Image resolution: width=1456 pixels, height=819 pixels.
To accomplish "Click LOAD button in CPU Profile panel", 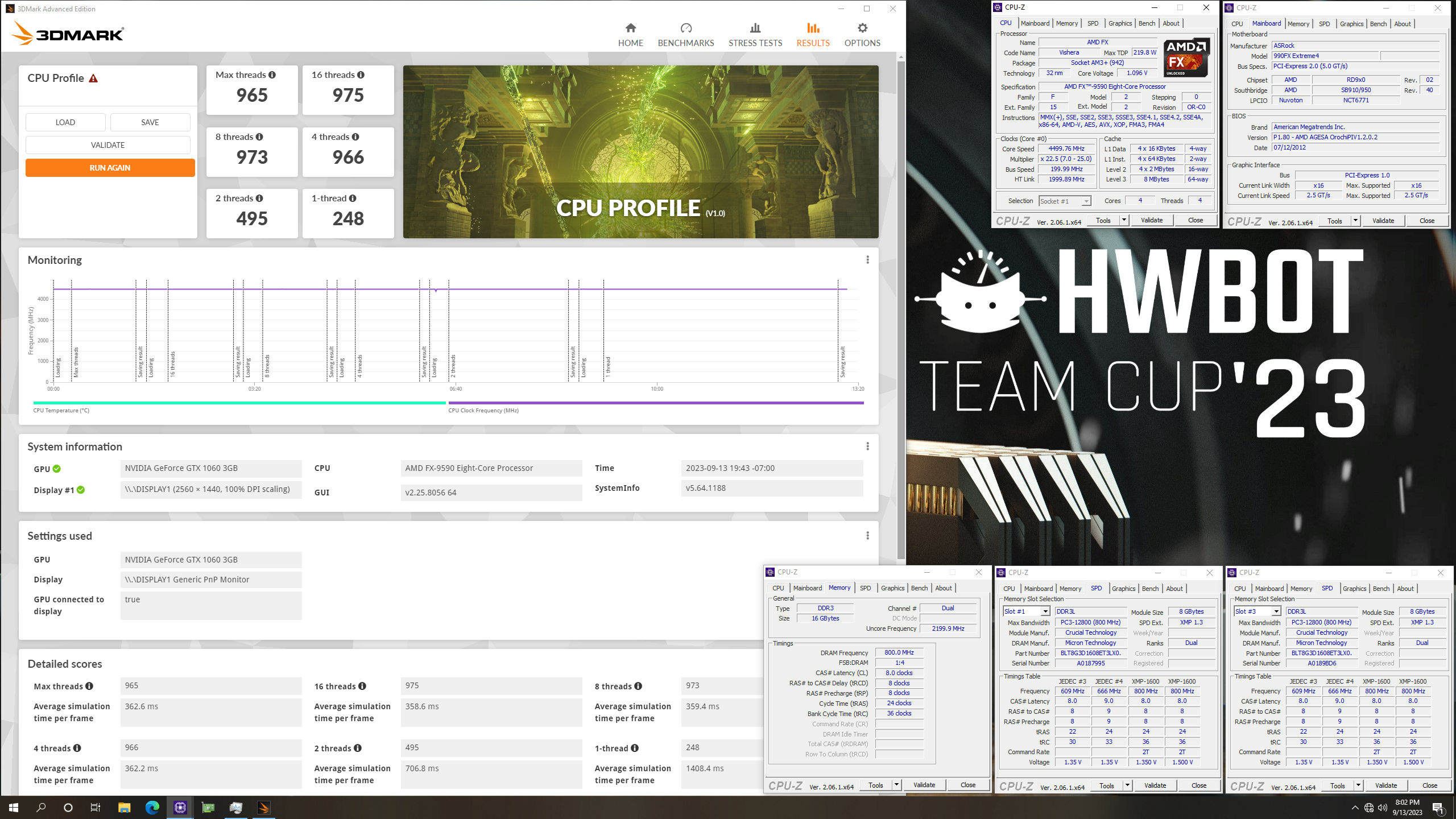I will (x=65, y=122).
